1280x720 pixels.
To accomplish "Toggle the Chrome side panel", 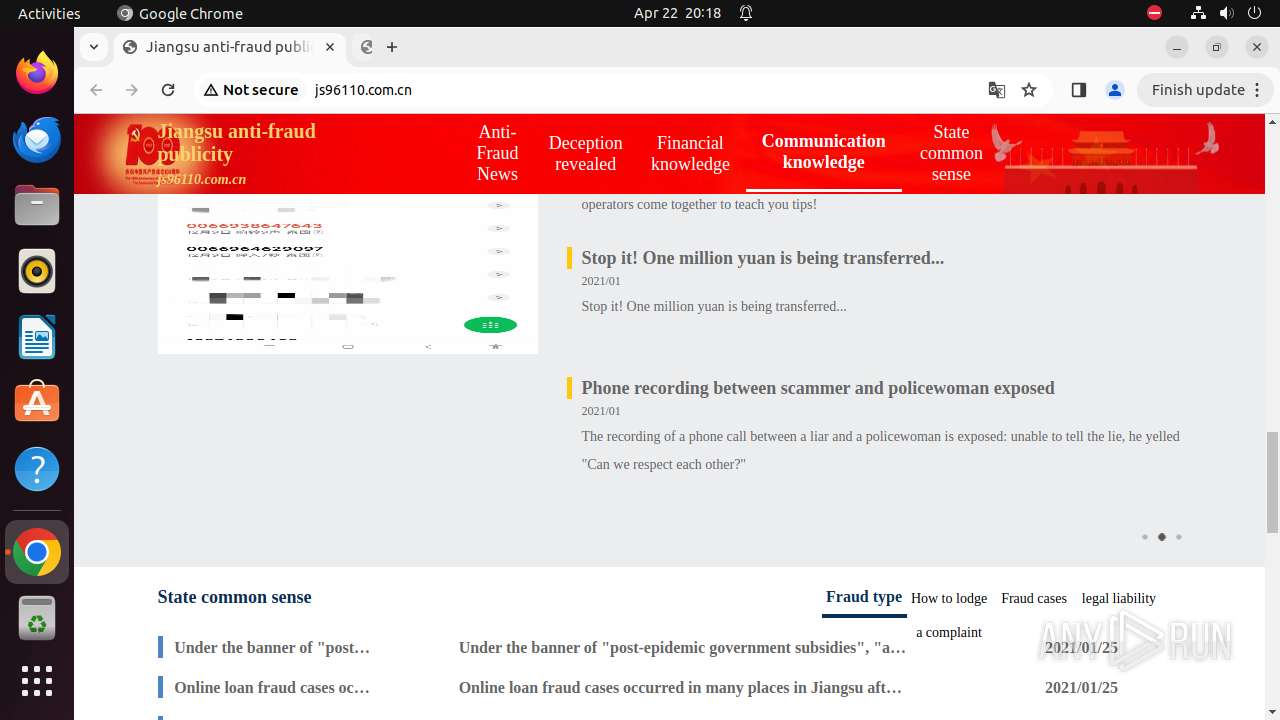I will click(x=1078, y=90).
